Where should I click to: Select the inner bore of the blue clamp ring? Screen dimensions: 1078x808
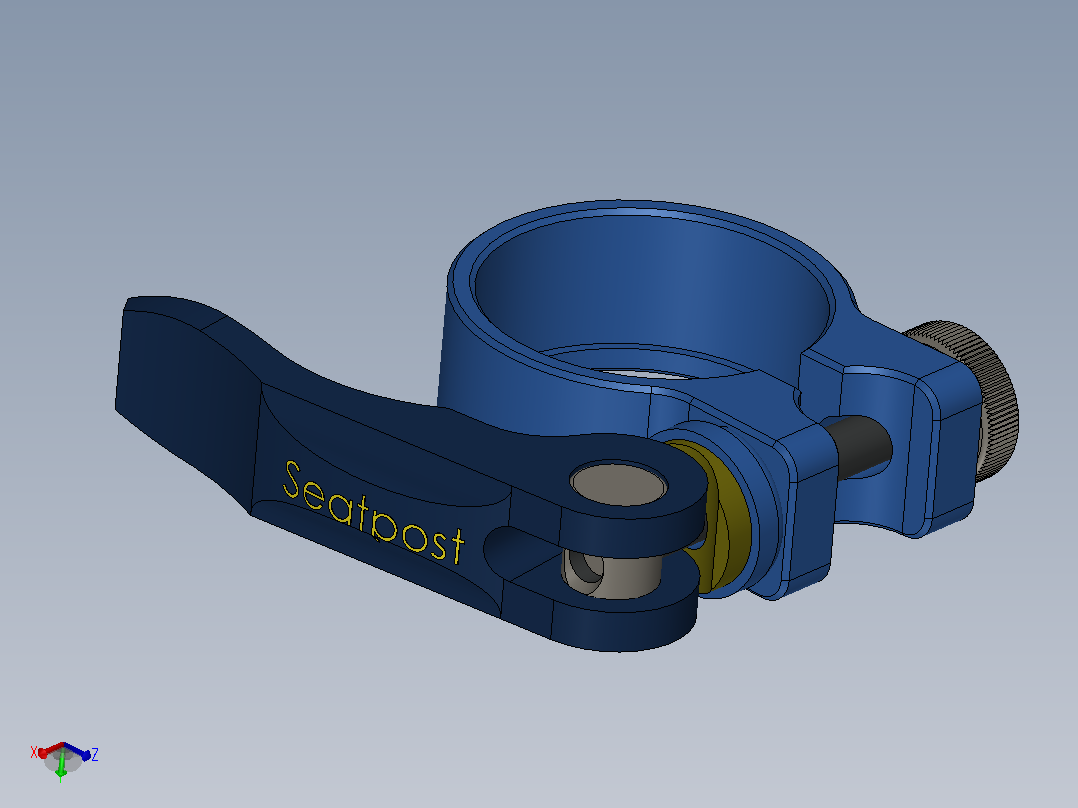coord(653,296)
